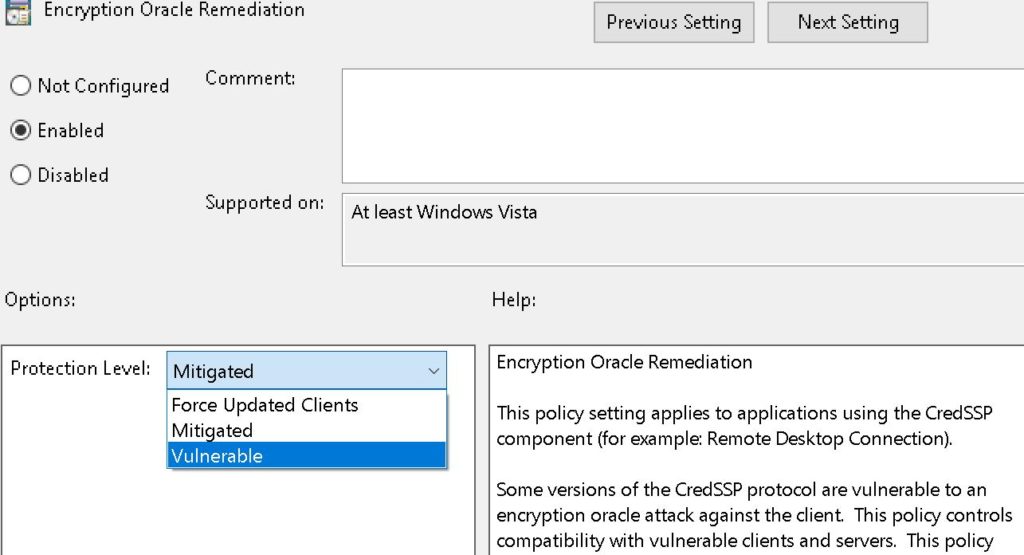Screen dimensions: 1024x555
Task: Select the Not Configured radio button
Action: [21, 86]
